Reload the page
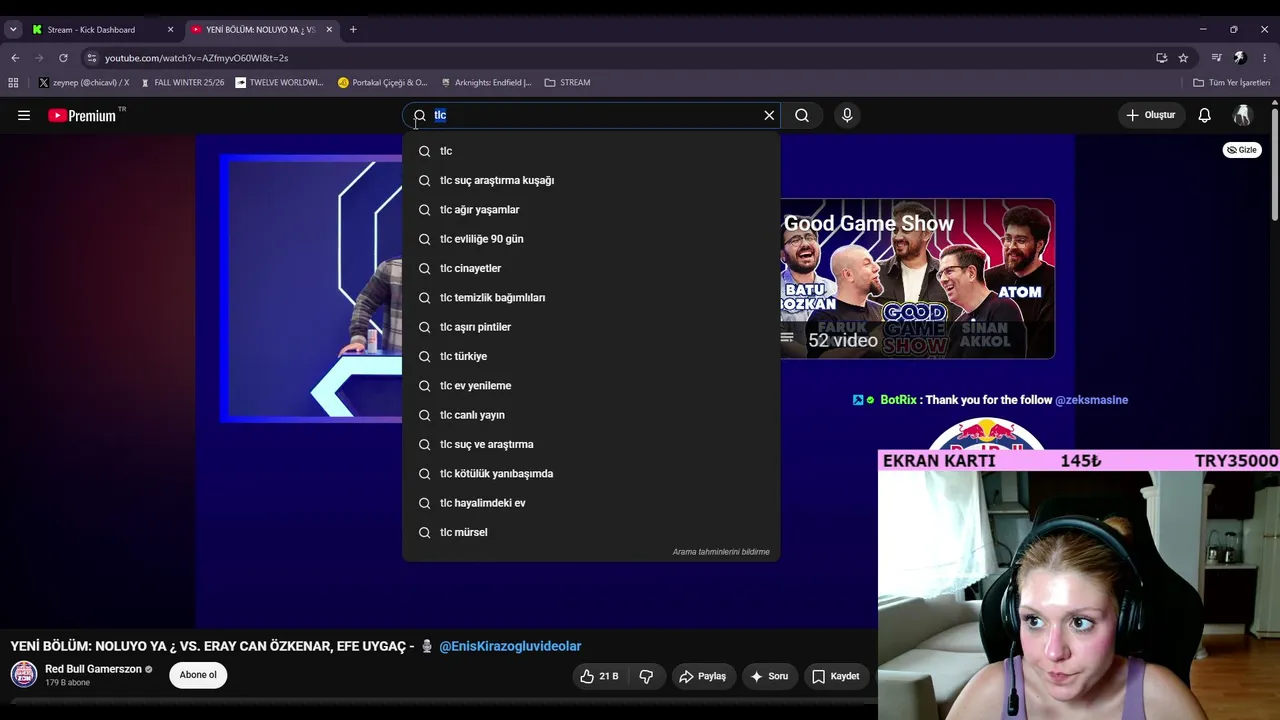The width and height of the screenshot is (1280, 720). (x=63, y=58)
